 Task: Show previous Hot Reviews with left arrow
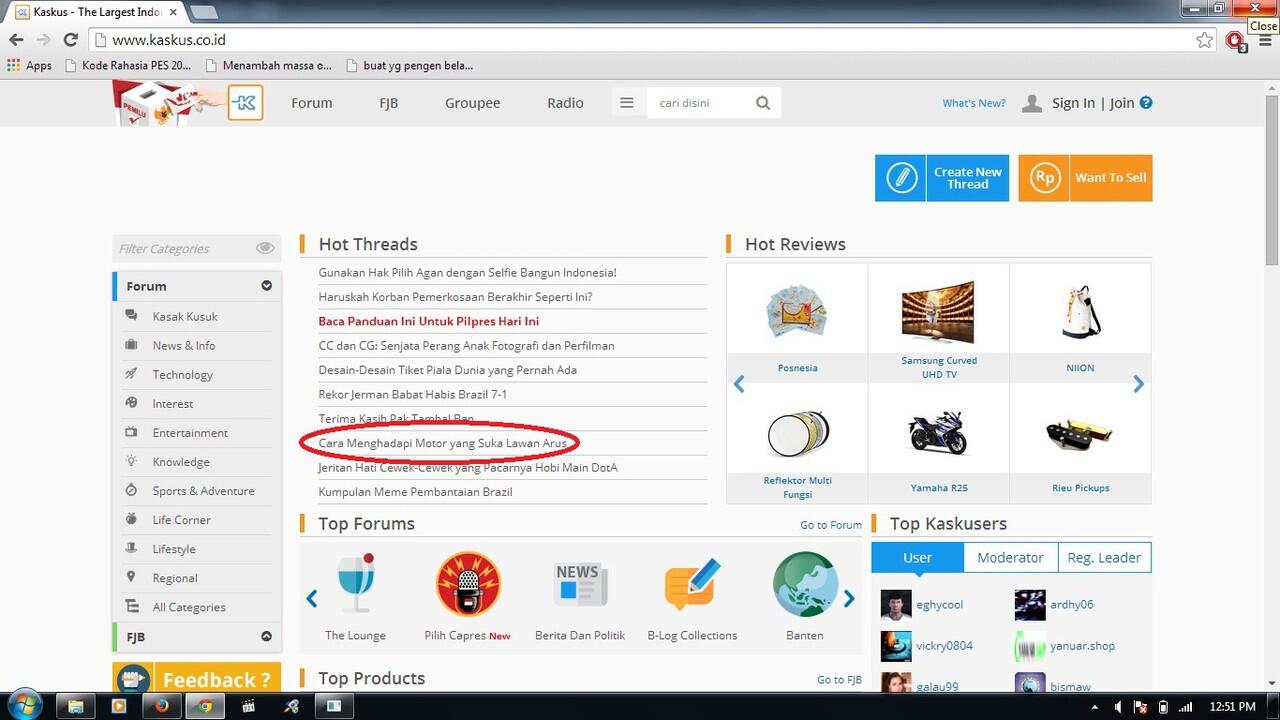point(739,384)
